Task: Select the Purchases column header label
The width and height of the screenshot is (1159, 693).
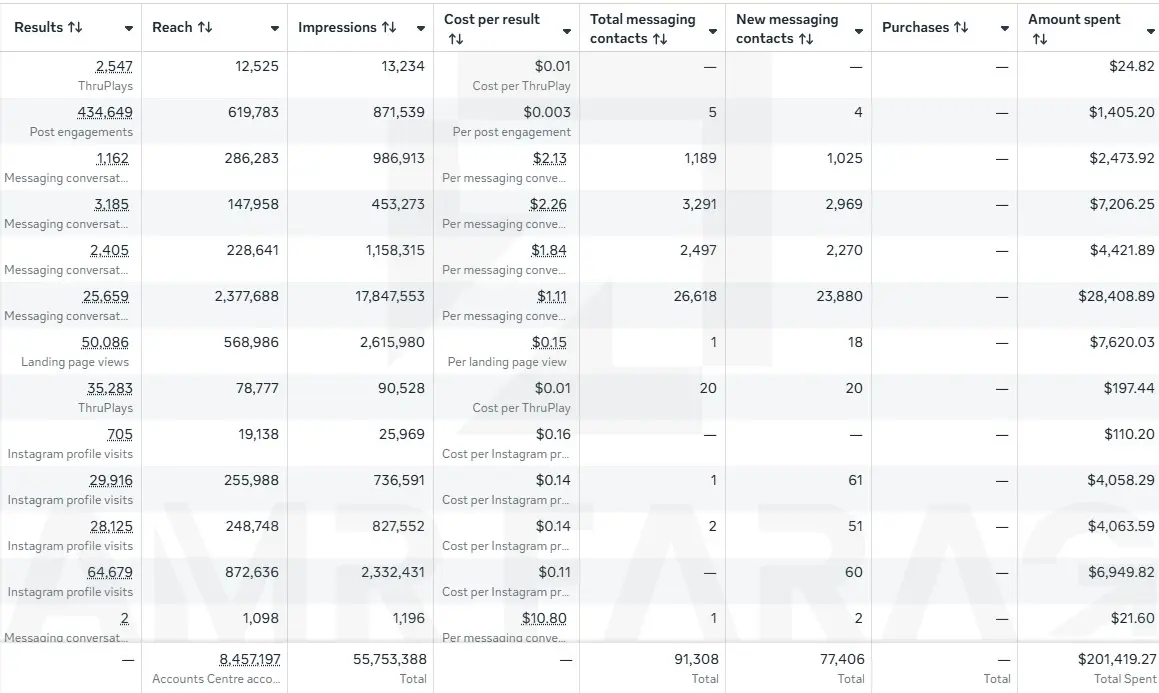Action: (916, 27)
